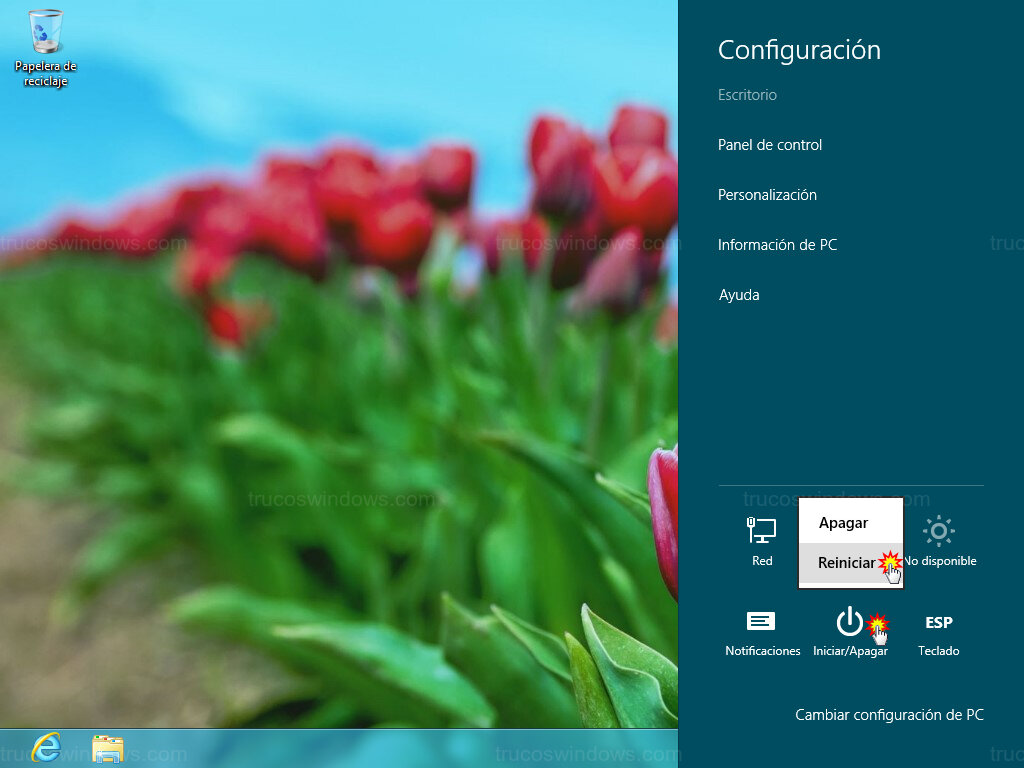Choose Apagar to shut down

click(x=845, y=522)
